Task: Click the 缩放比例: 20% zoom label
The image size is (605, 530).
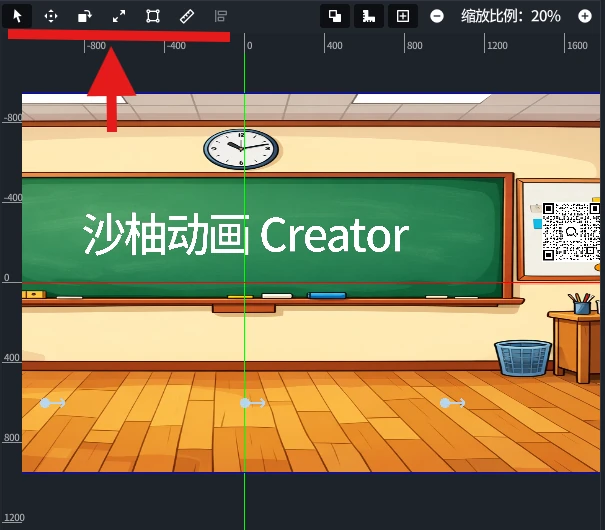Action: (510, 16)
